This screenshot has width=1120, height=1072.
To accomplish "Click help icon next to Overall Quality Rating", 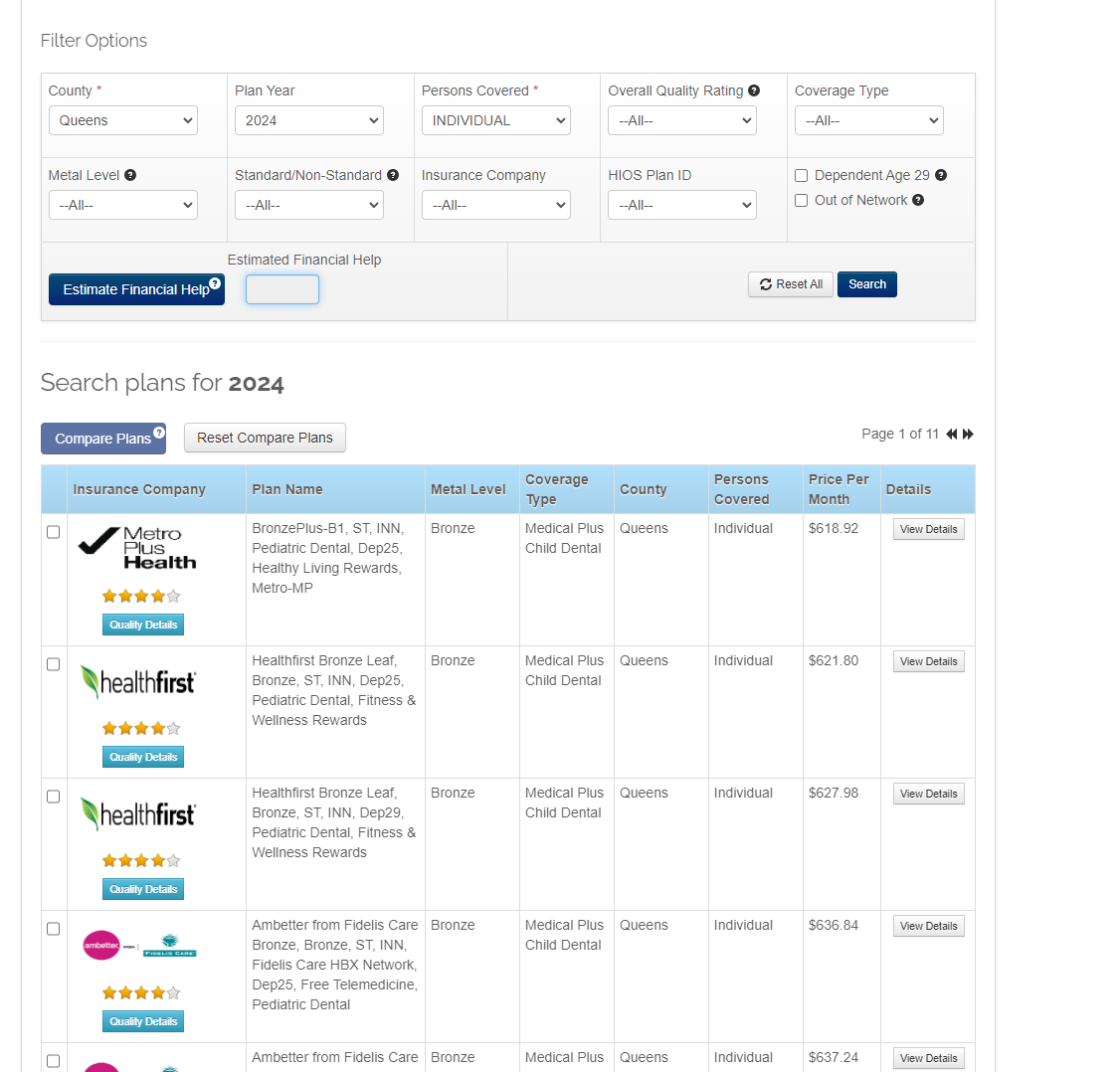I will pyautogui.click(x=754, y=90).
